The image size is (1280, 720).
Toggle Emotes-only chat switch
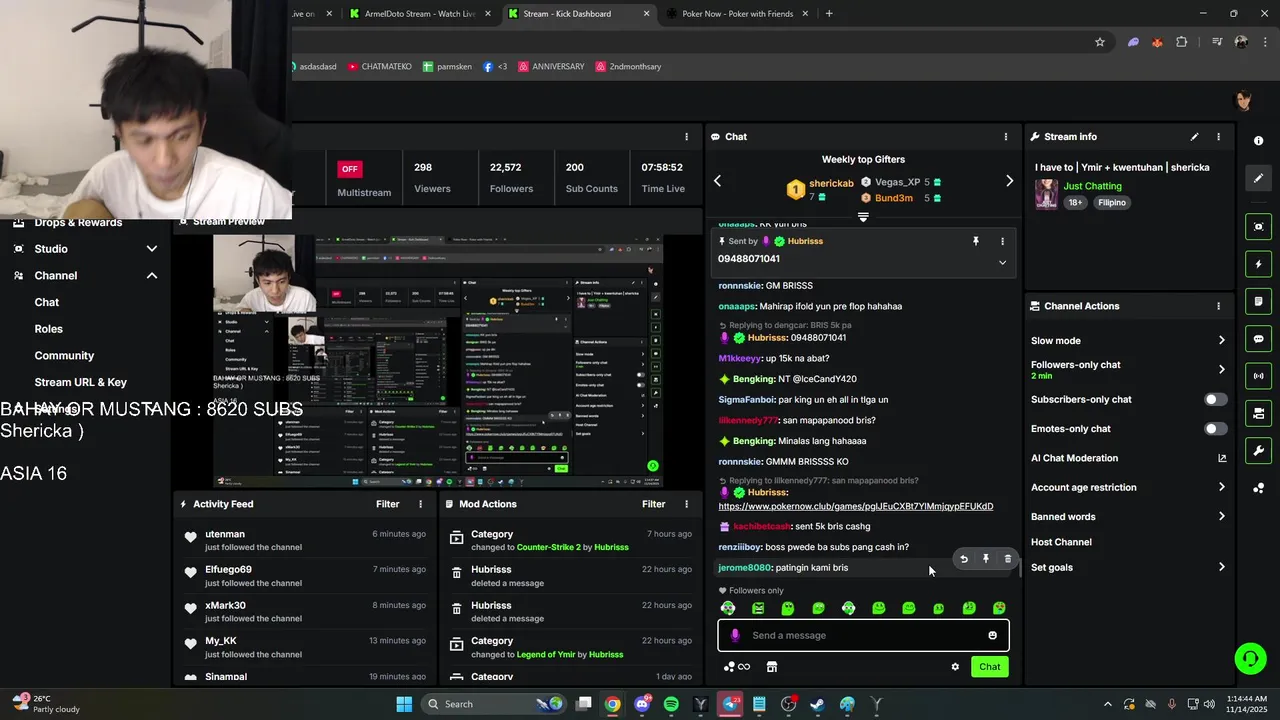[x=1215, y=429]
